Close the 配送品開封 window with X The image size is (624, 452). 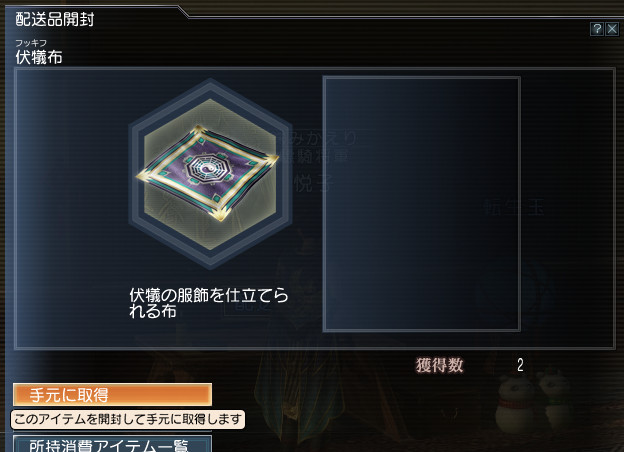tap(612, 29)
